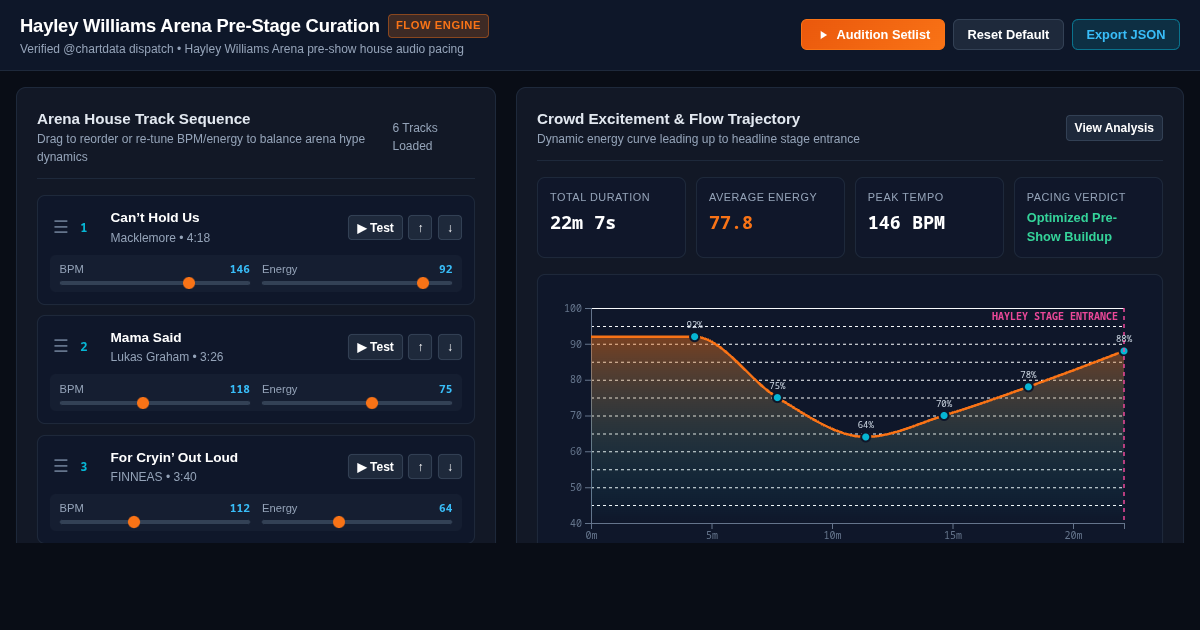Move Can't Hold Us down with arrow

(x=450, y=228)
